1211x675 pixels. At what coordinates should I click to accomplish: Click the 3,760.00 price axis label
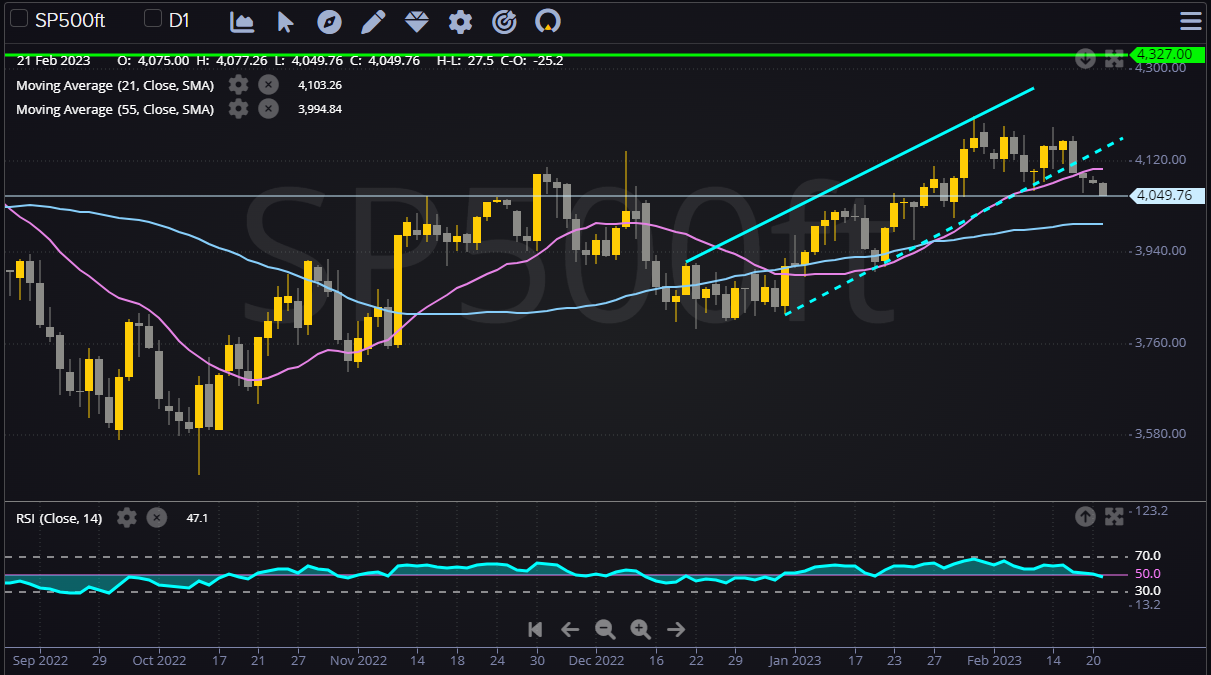1160,343
